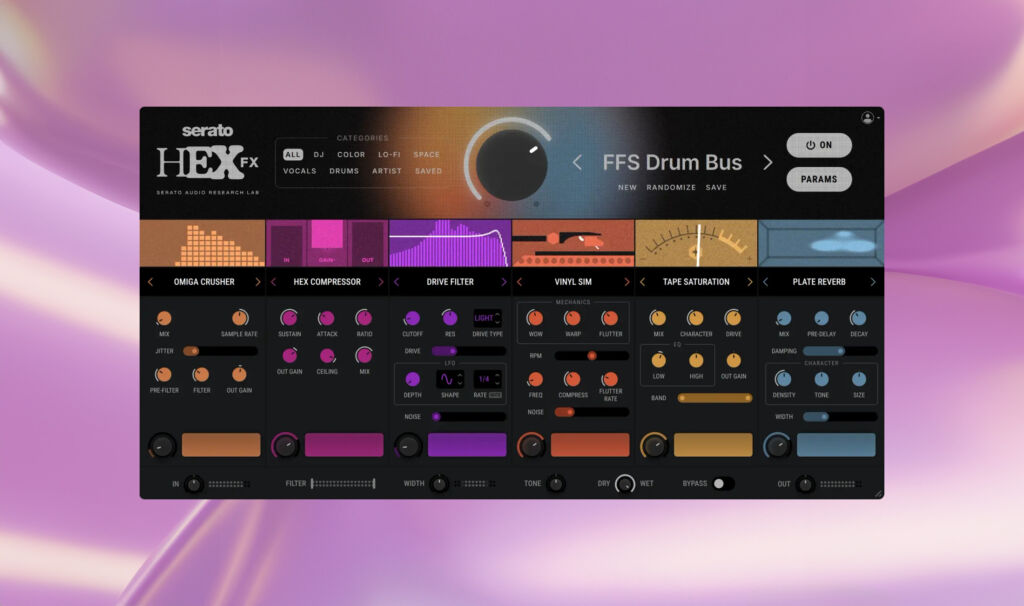Select the LO-FI category
1024x606 pixels.
[391, 154]
